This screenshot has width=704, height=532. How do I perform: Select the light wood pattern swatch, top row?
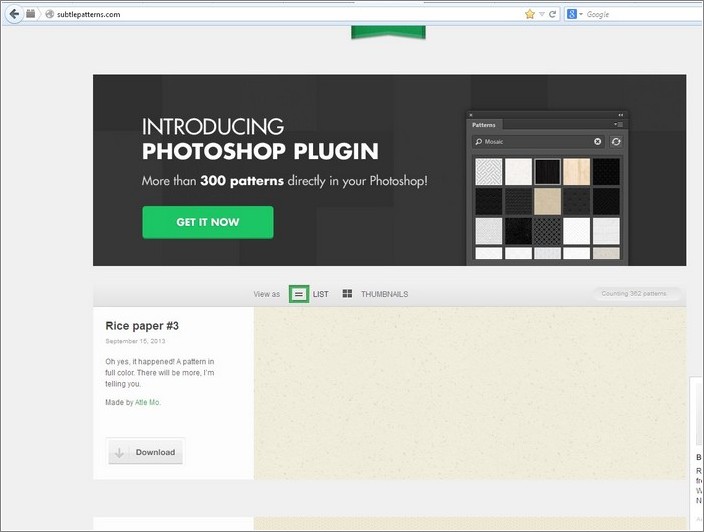pyautogui.click(x=576, y=171)
